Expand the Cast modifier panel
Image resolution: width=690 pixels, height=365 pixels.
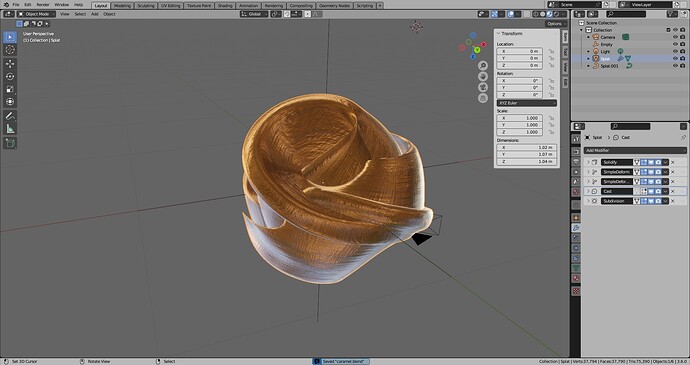tap(588, 191)
